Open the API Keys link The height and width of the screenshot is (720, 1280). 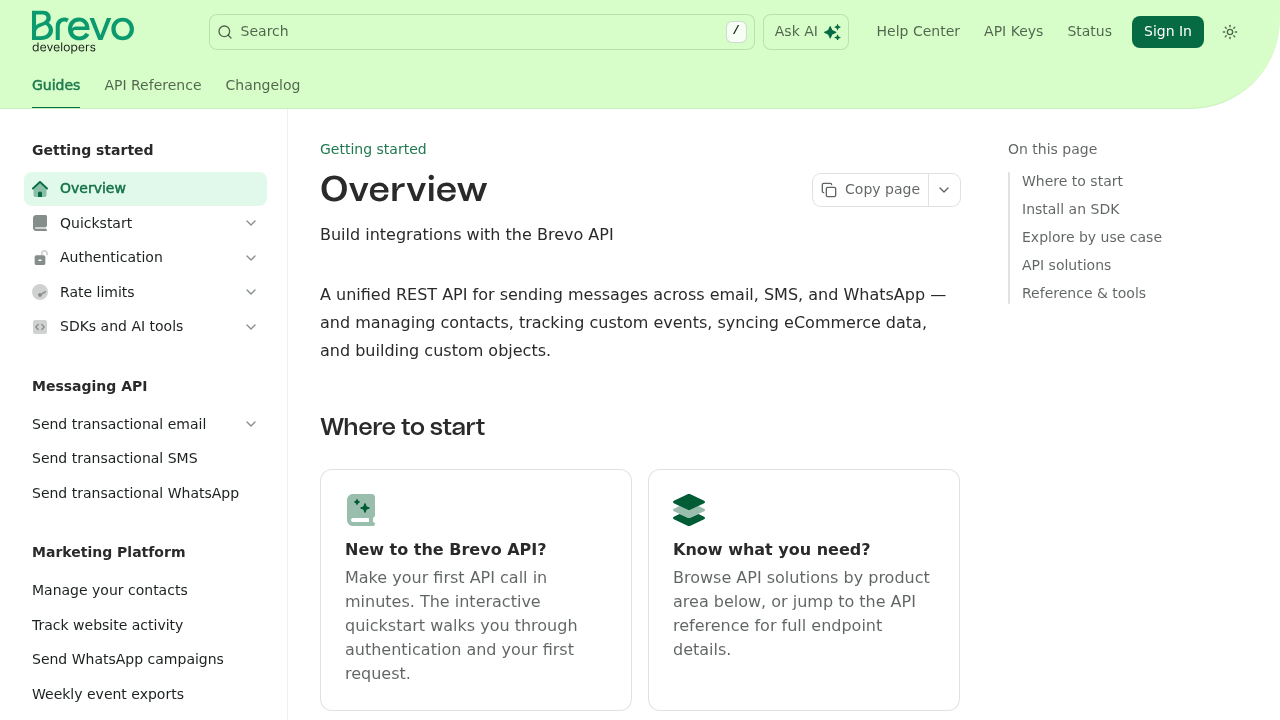1013,32
